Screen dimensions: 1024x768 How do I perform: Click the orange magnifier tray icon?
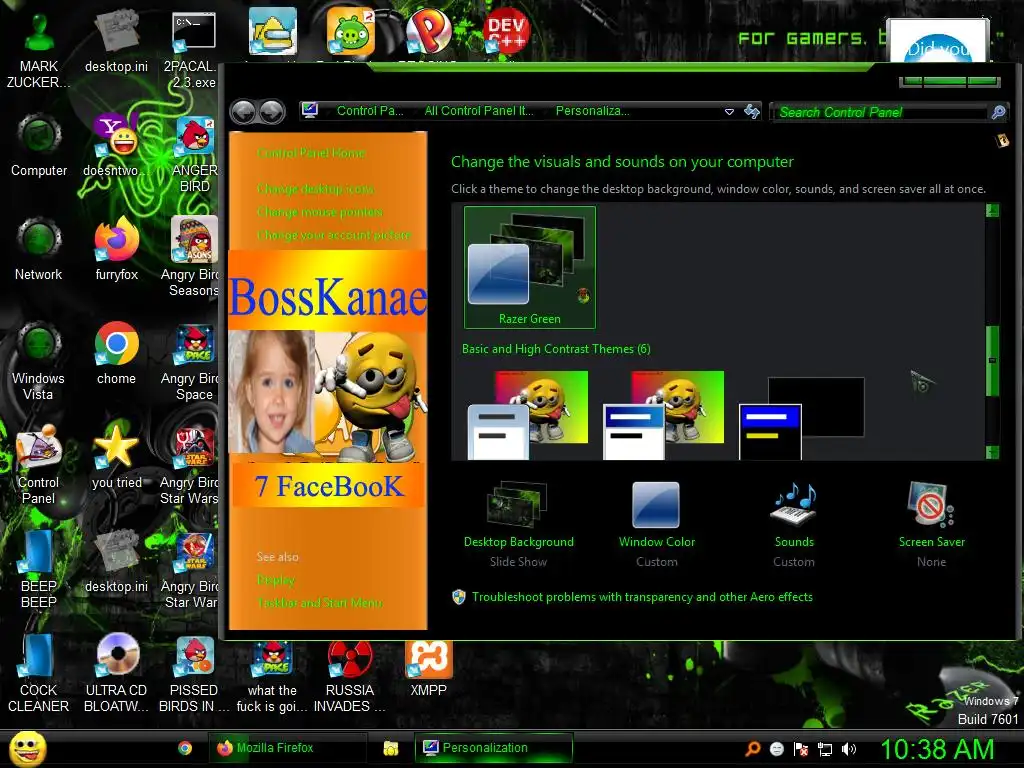pyautogui.click(x=752, y=749)
